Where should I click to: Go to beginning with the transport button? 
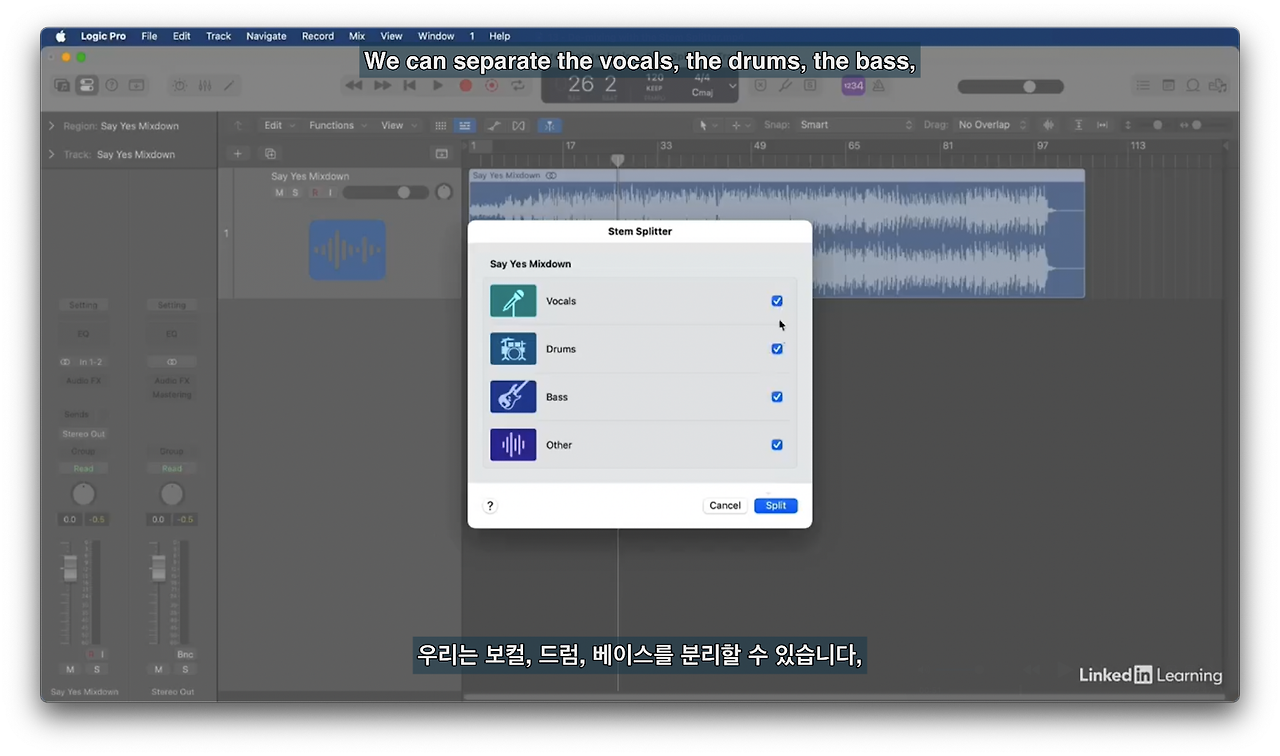[x=410, y=86]
